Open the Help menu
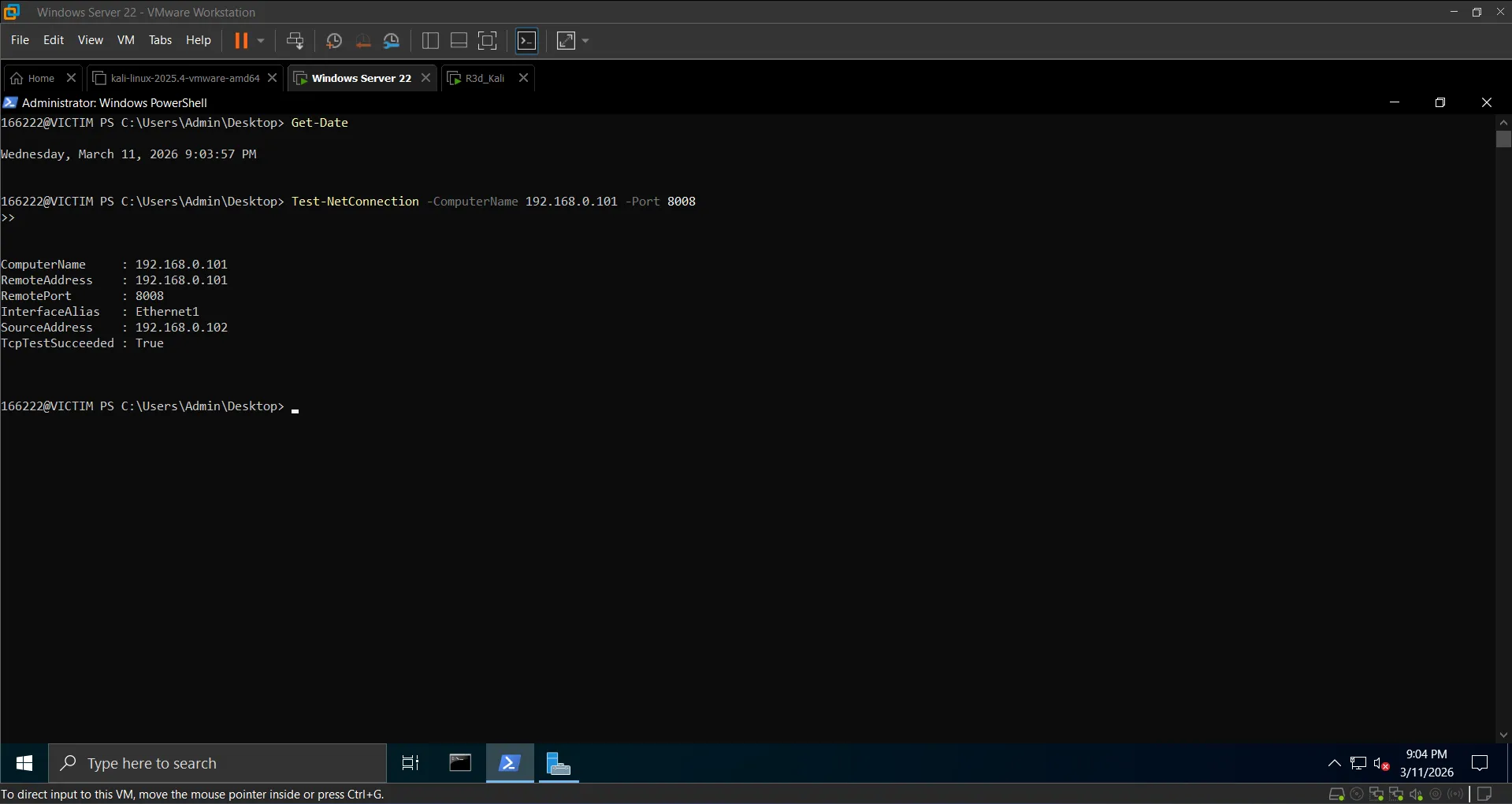1512x804 pixels. coord(199,40)
